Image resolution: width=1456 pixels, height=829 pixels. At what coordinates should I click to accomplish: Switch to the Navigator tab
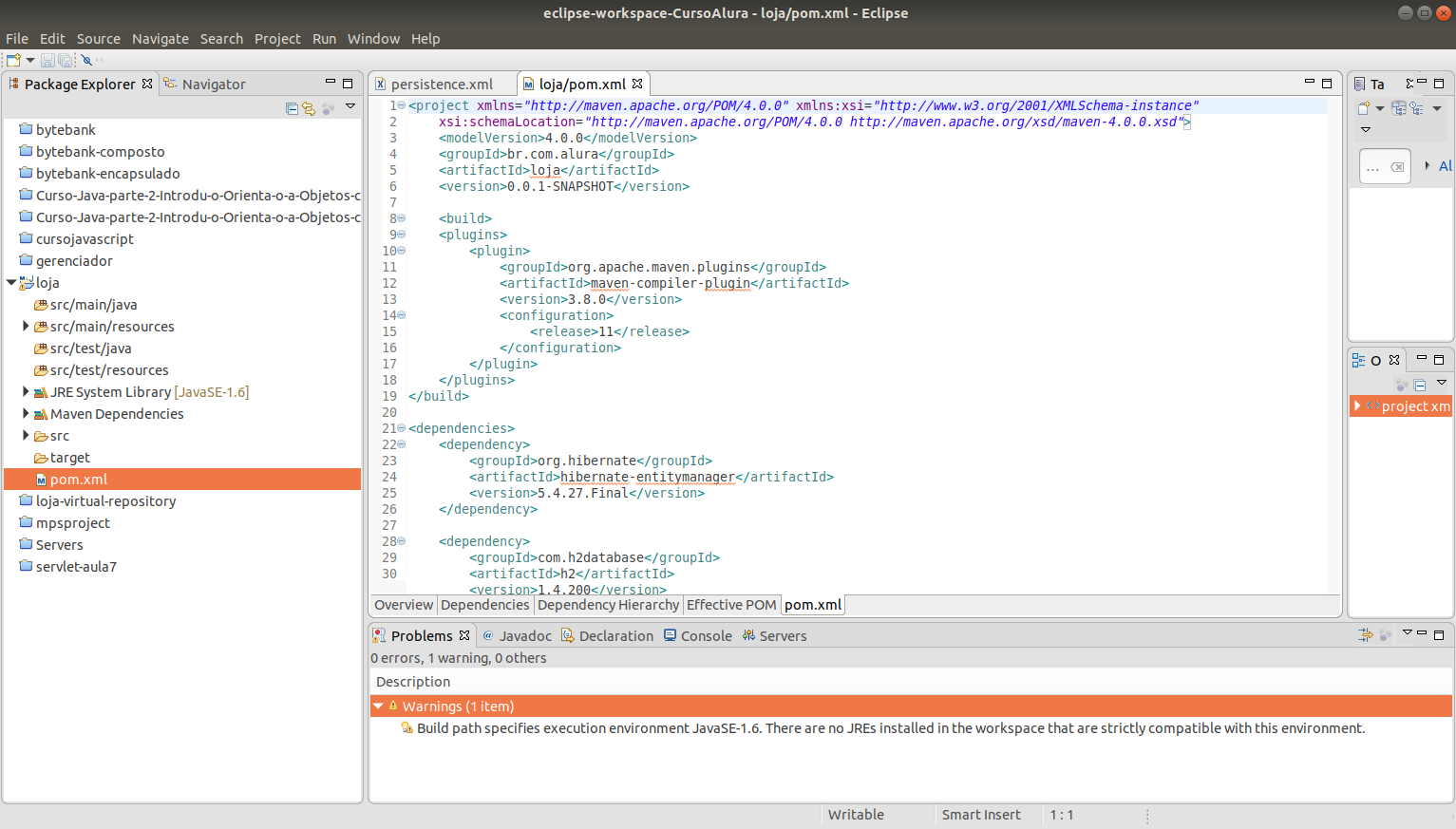[204, 85]
